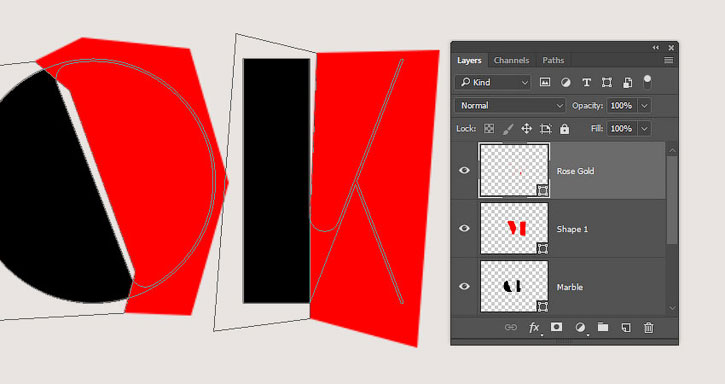Hide the Rose Gold layer

(464, 171)
